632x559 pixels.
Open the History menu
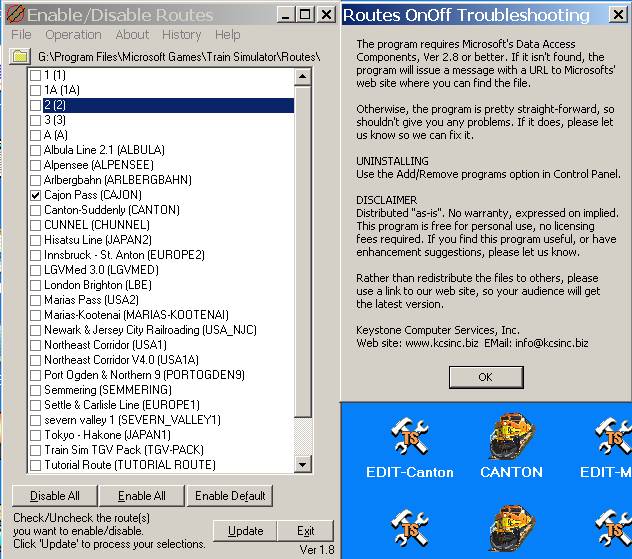181,35
